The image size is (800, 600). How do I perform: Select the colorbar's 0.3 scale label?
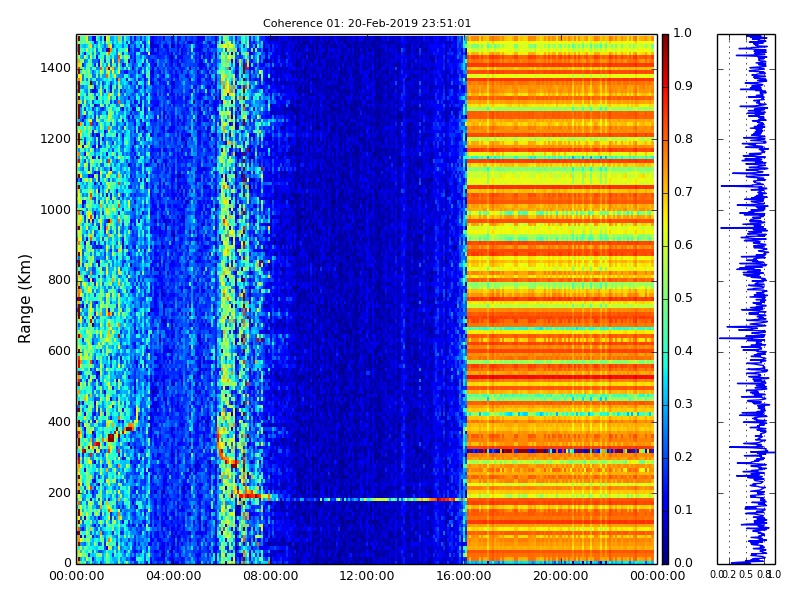683,404
